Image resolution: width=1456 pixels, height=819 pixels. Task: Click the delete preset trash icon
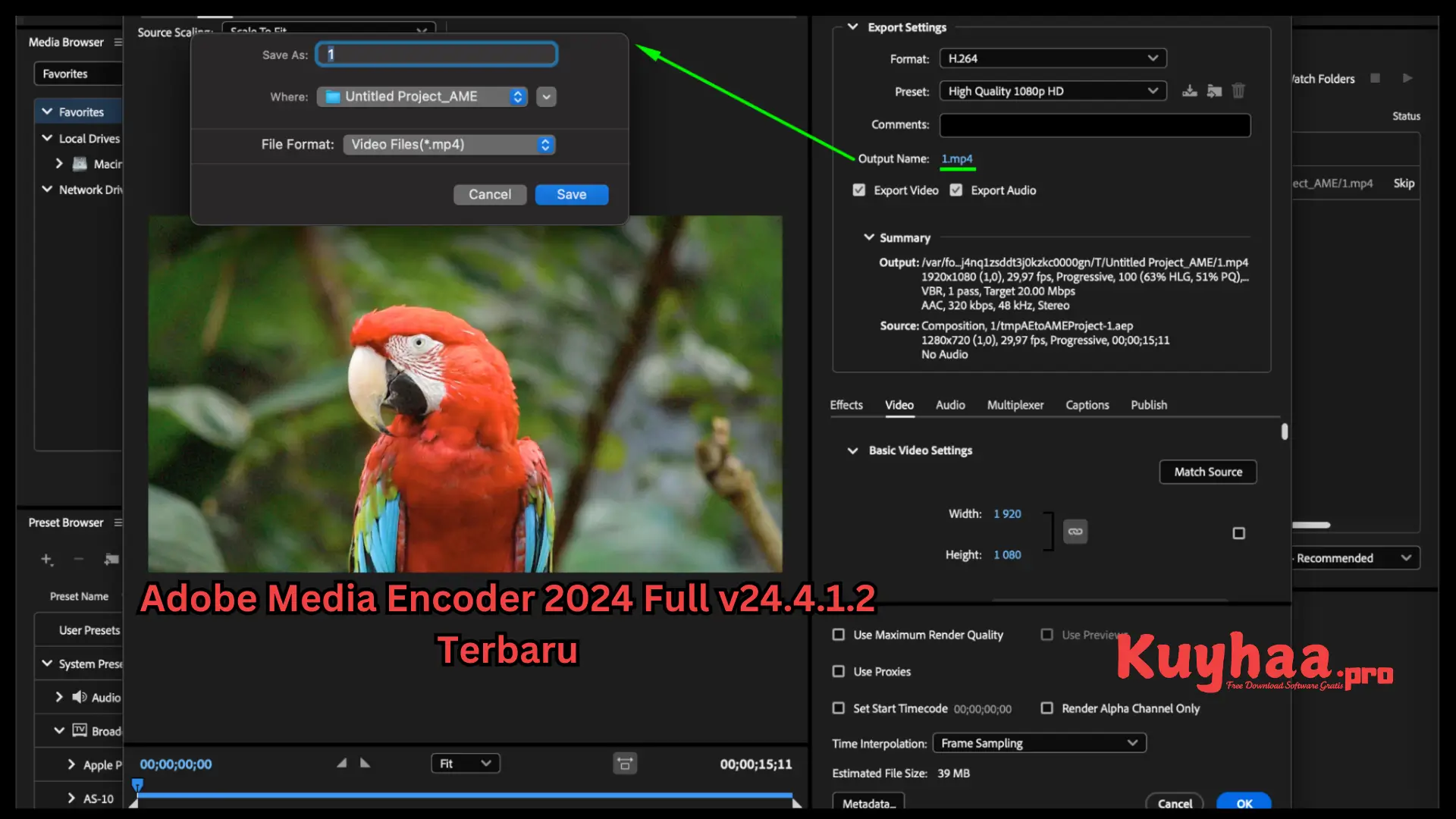pos(1239,90)
